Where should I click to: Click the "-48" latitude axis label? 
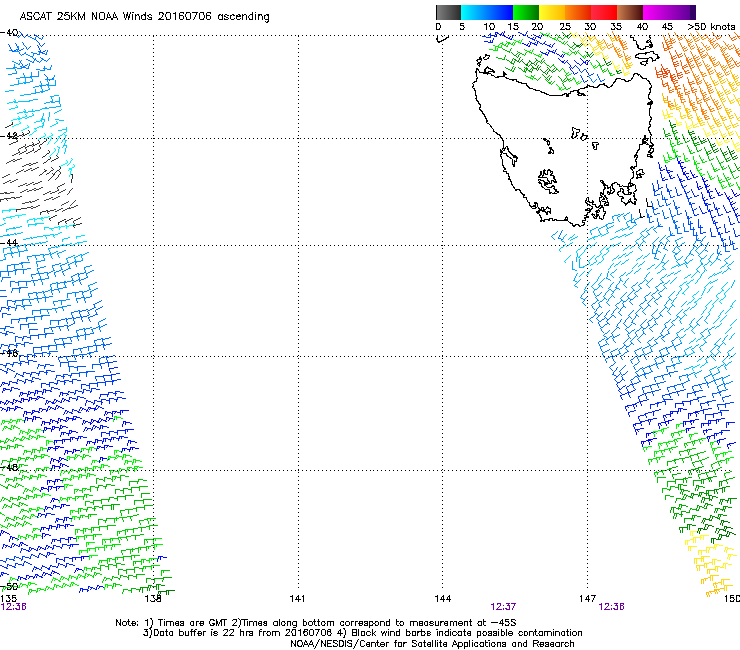[x=9, y=467]
